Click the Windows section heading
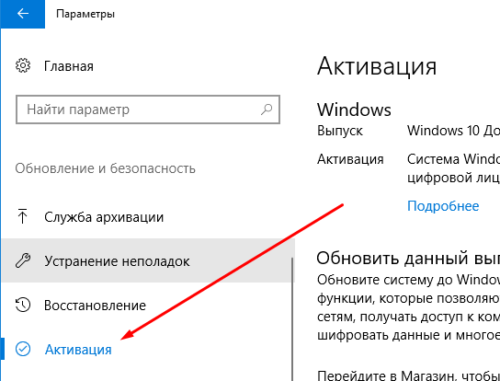This screenshot has height=381, width=500. pos(354,110)
